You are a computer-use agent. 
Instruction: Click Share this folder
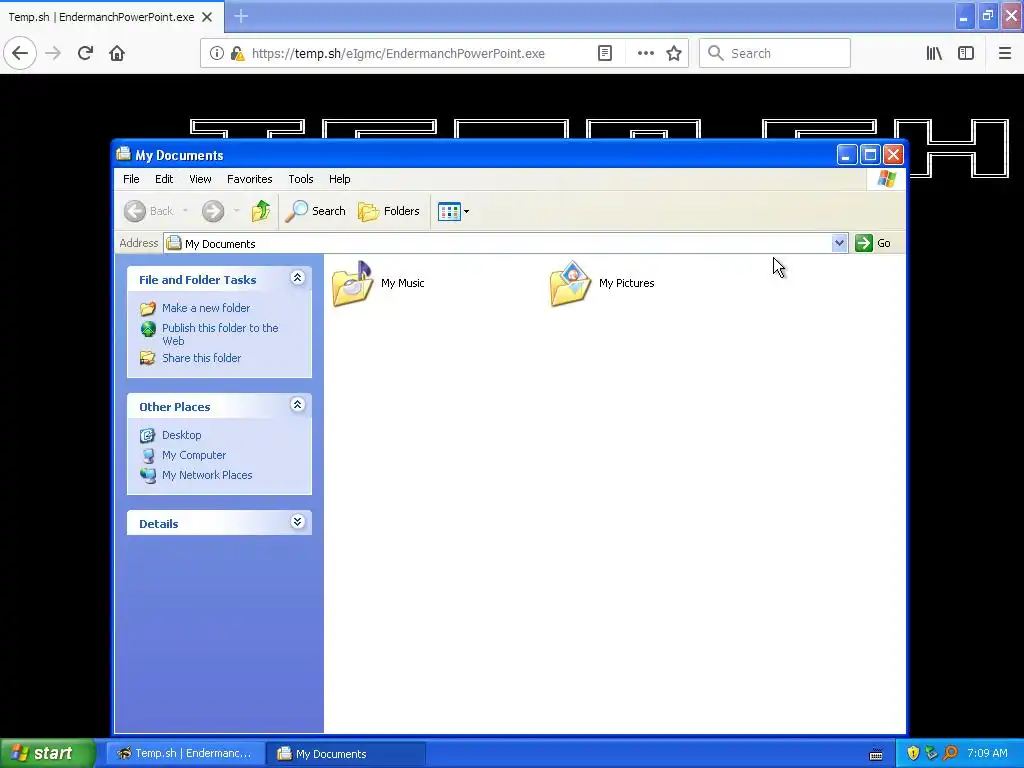tap(201, 358)
